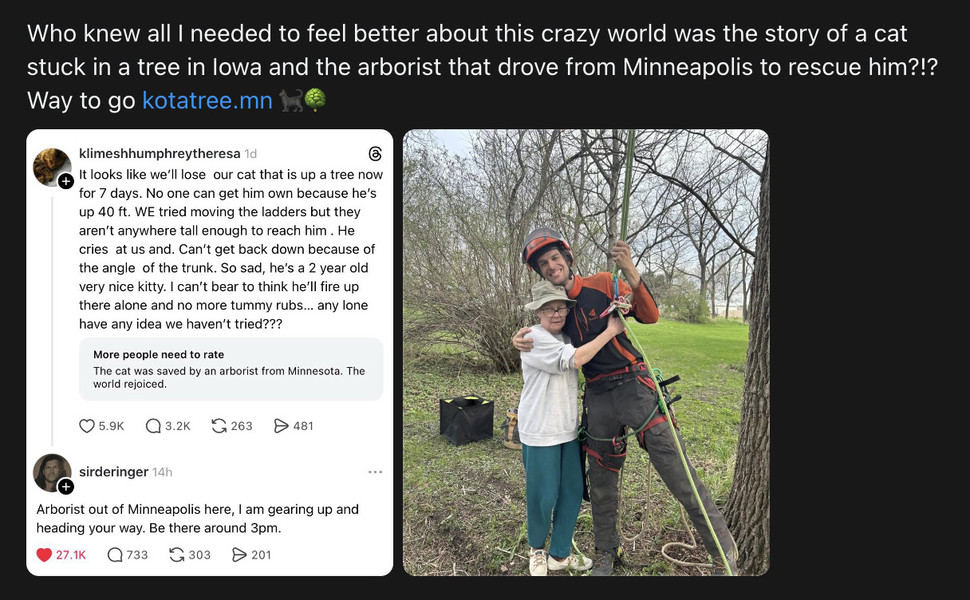Click the share icon showing 481

tap(281, 426)
